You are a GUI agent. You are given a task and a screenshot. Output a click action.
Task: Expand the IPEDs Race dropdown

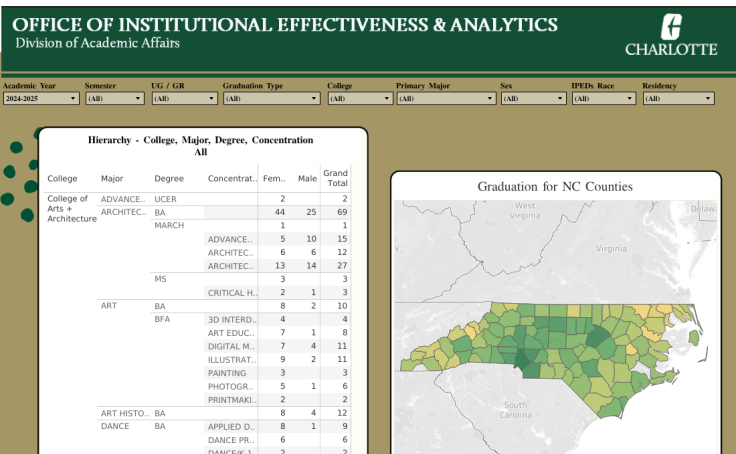(x=602, y=99)
